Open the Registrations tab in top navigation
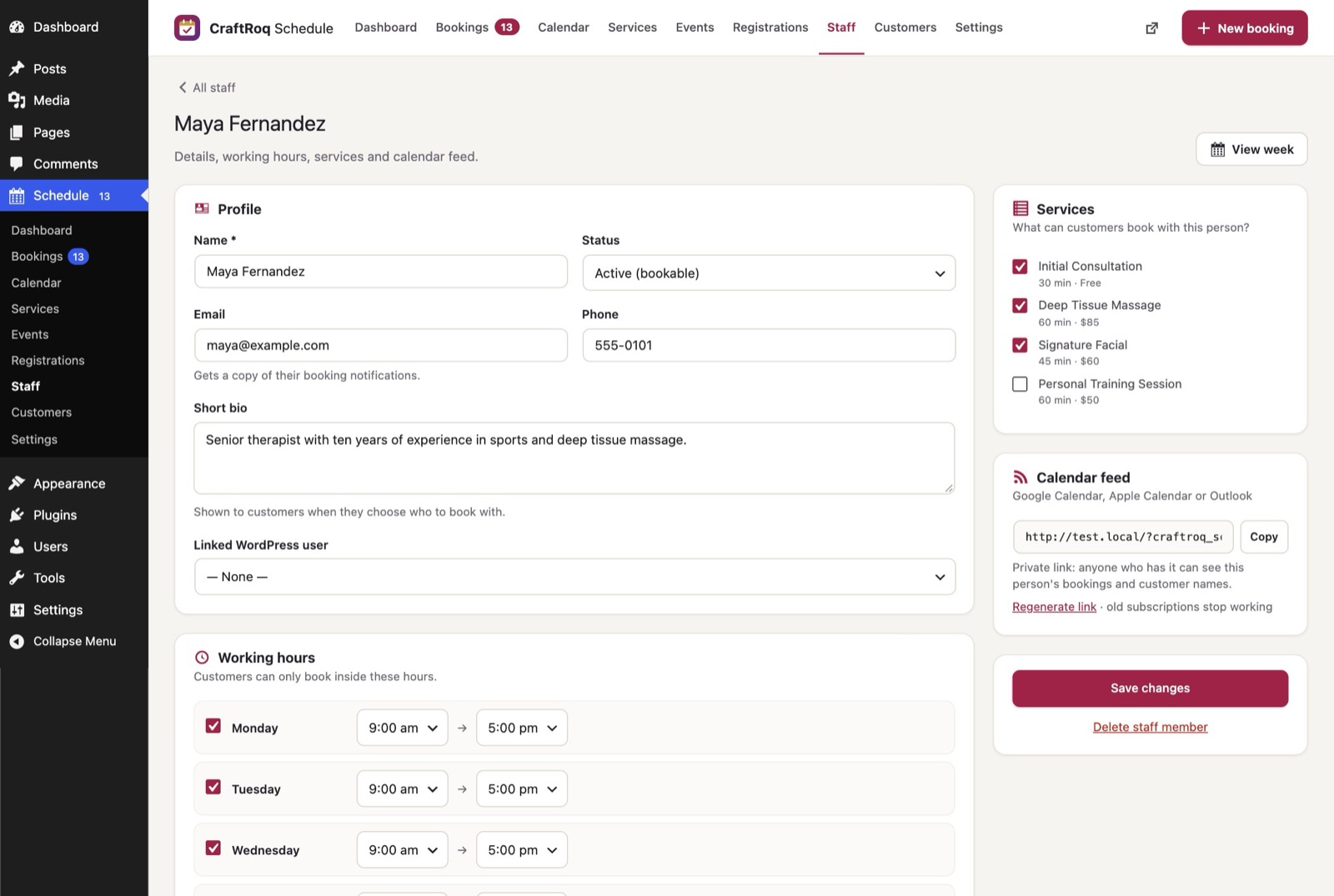Viewport: 1334px width, 896px height. [x=770, y=28]
